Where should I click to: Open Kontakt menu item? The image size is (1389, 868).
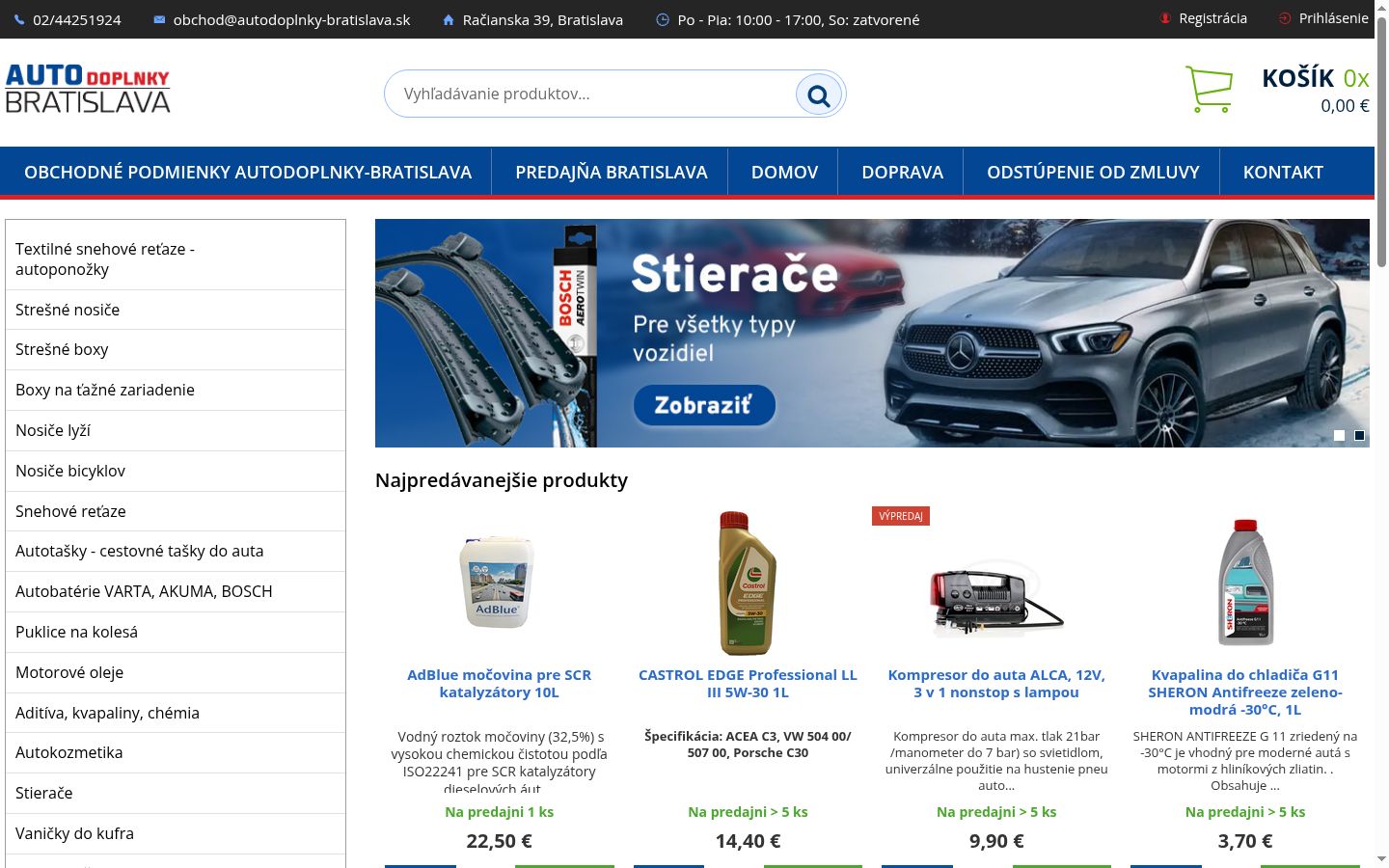tap(1283, 172)
